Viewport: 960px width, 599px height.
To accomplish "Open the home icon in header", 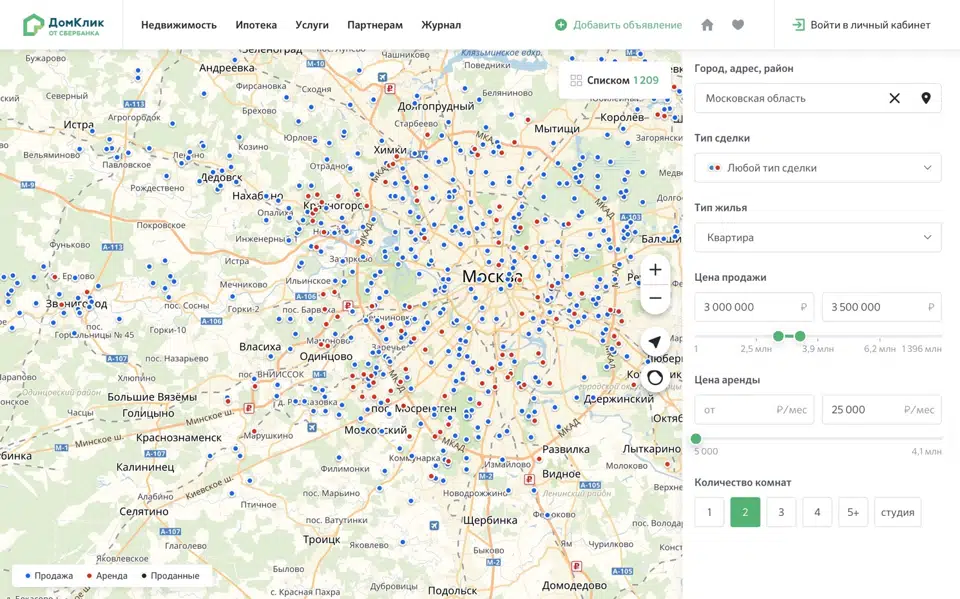I will tap(707, 25).
